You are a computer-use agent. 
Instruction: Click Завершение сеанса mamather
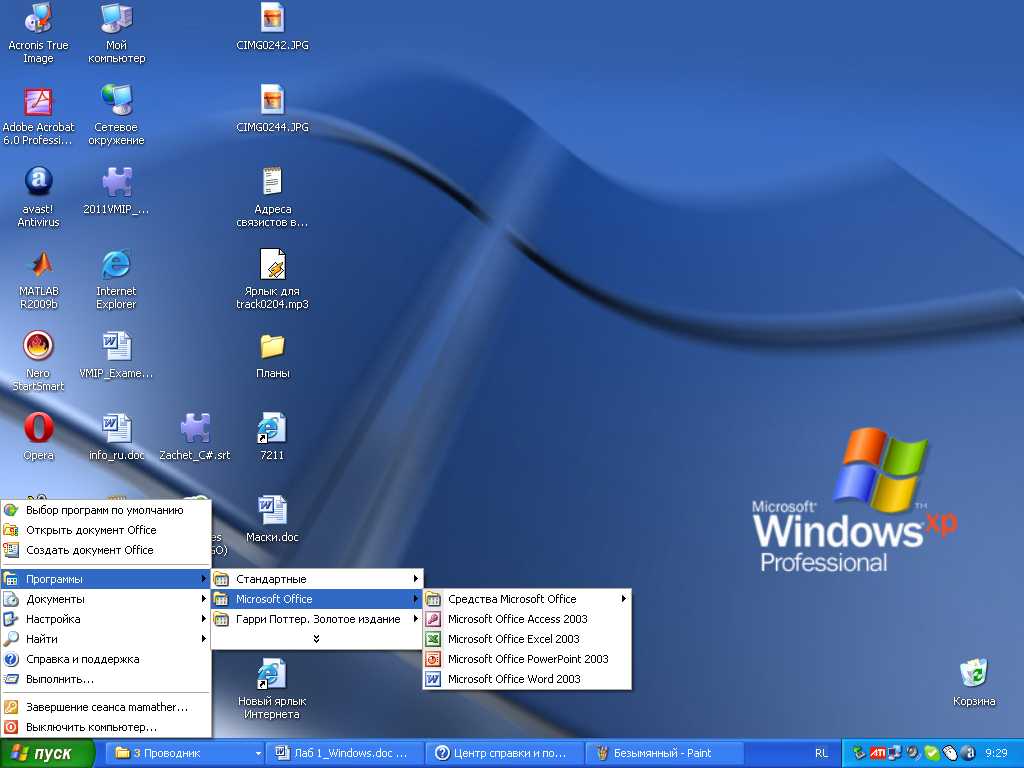106,707
